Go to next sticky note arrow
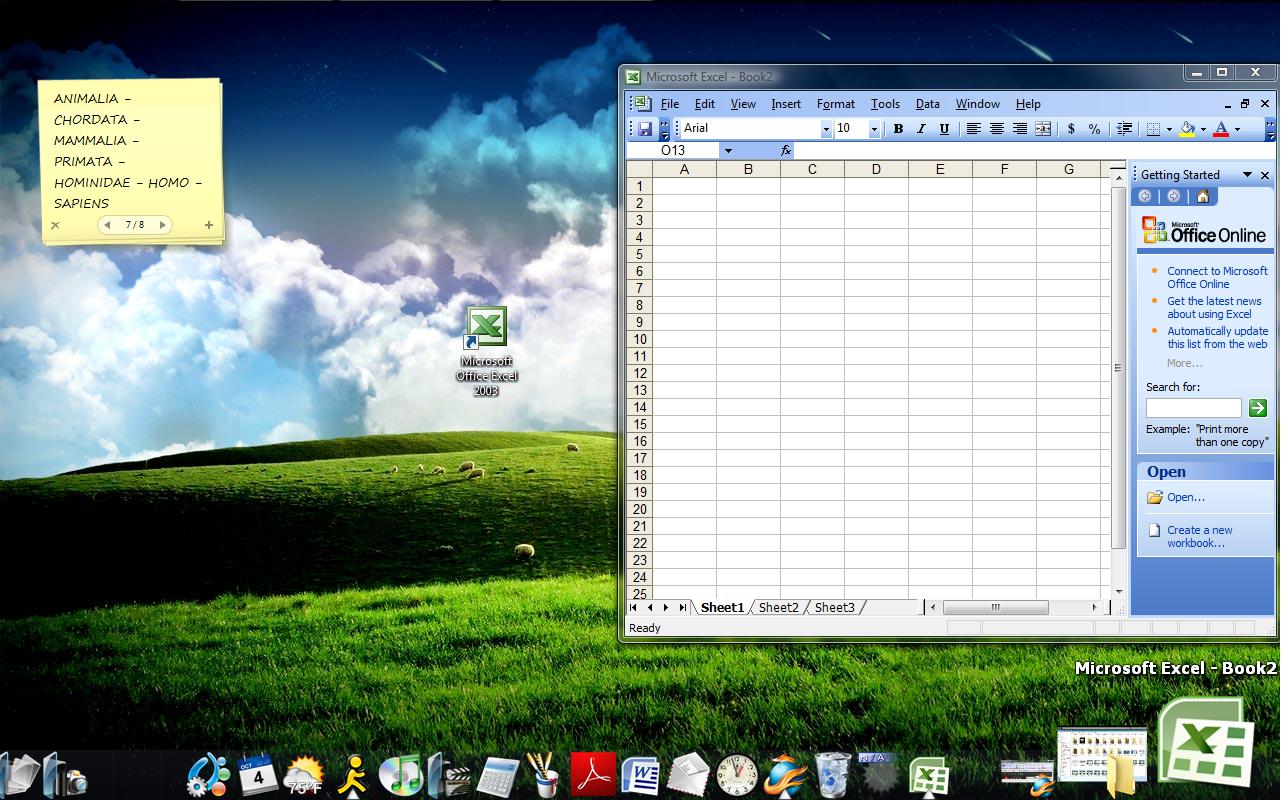 click(x=162, y=225)
